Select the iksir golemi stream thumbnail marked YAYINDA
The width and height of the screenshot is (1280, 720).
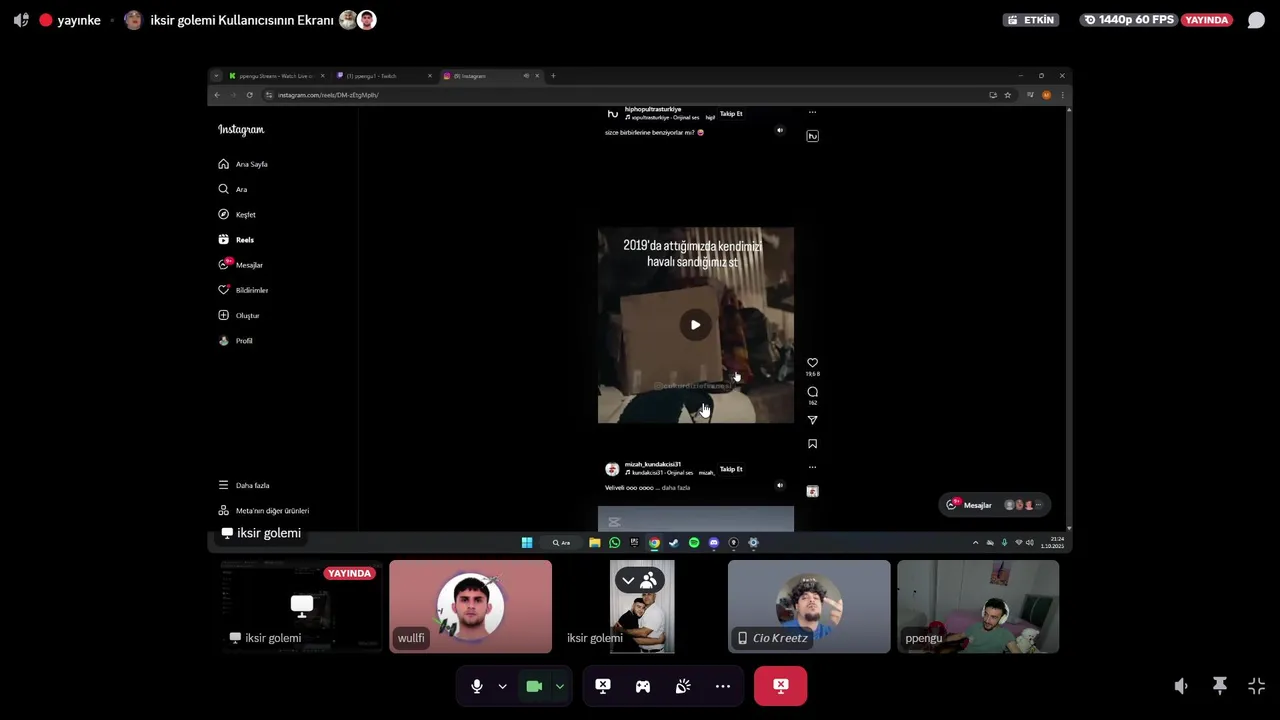pos(301,606)
